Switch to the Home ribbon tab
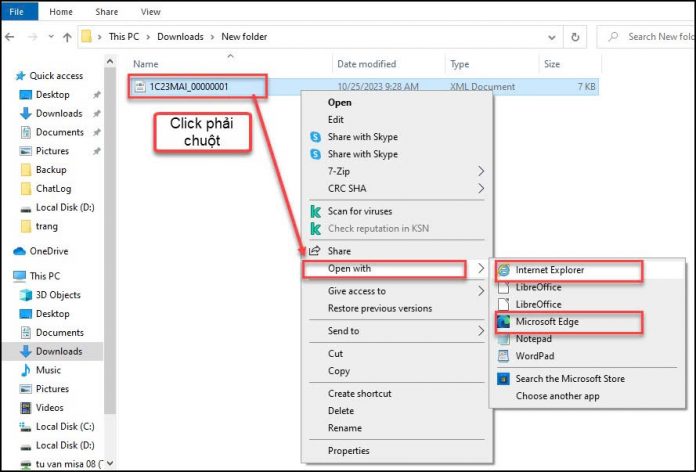Viewport: 696px width, 472px height. click(x=61, y=12)
